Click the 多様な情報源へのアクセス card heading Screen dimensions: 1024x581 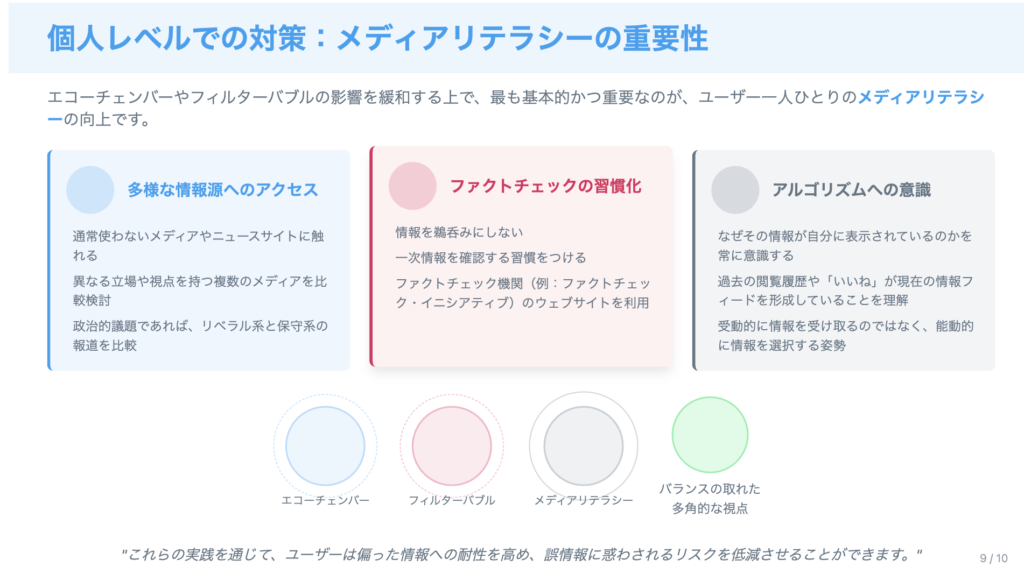(x=222, y=190)
